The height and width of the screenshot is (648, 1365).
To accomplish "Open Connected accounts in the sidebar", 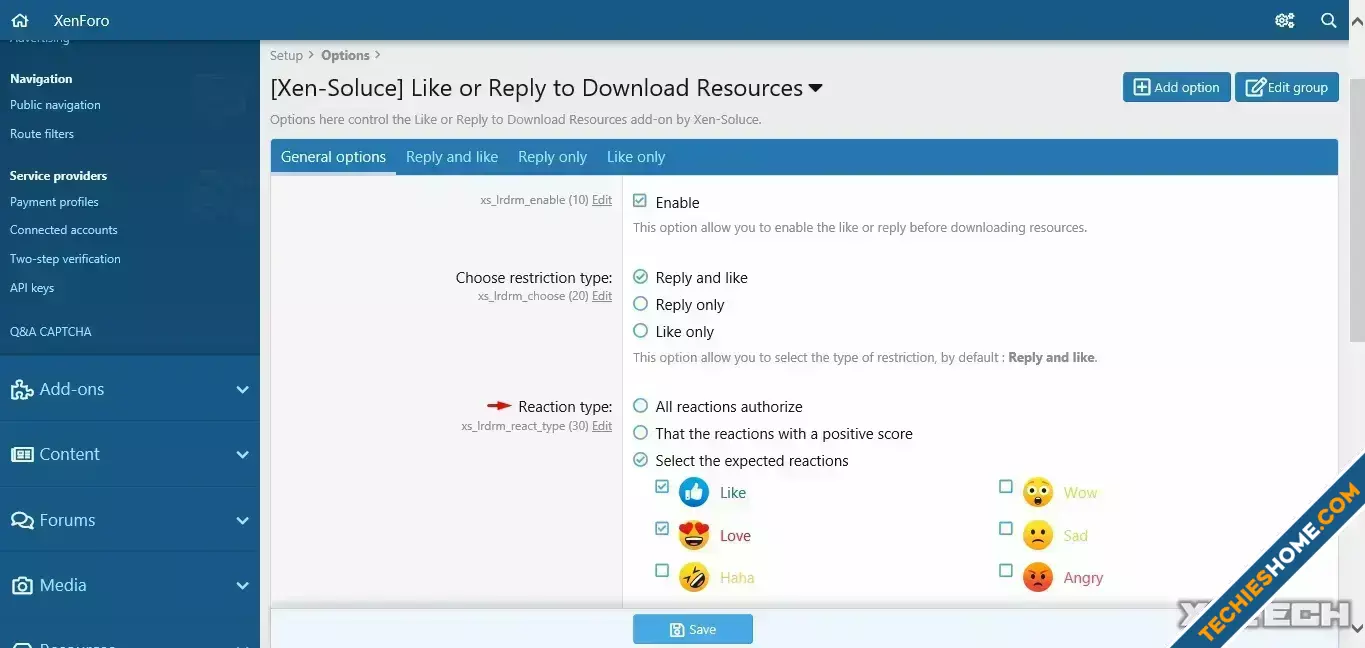I will [x=64, y=230].
